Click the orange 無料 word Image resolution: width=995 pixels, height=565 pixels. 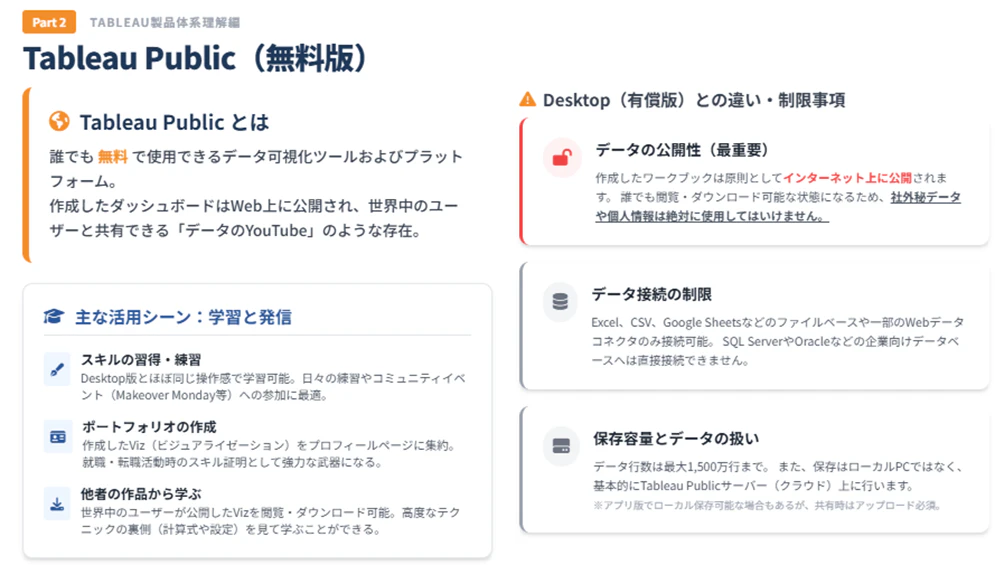point(112,156)
